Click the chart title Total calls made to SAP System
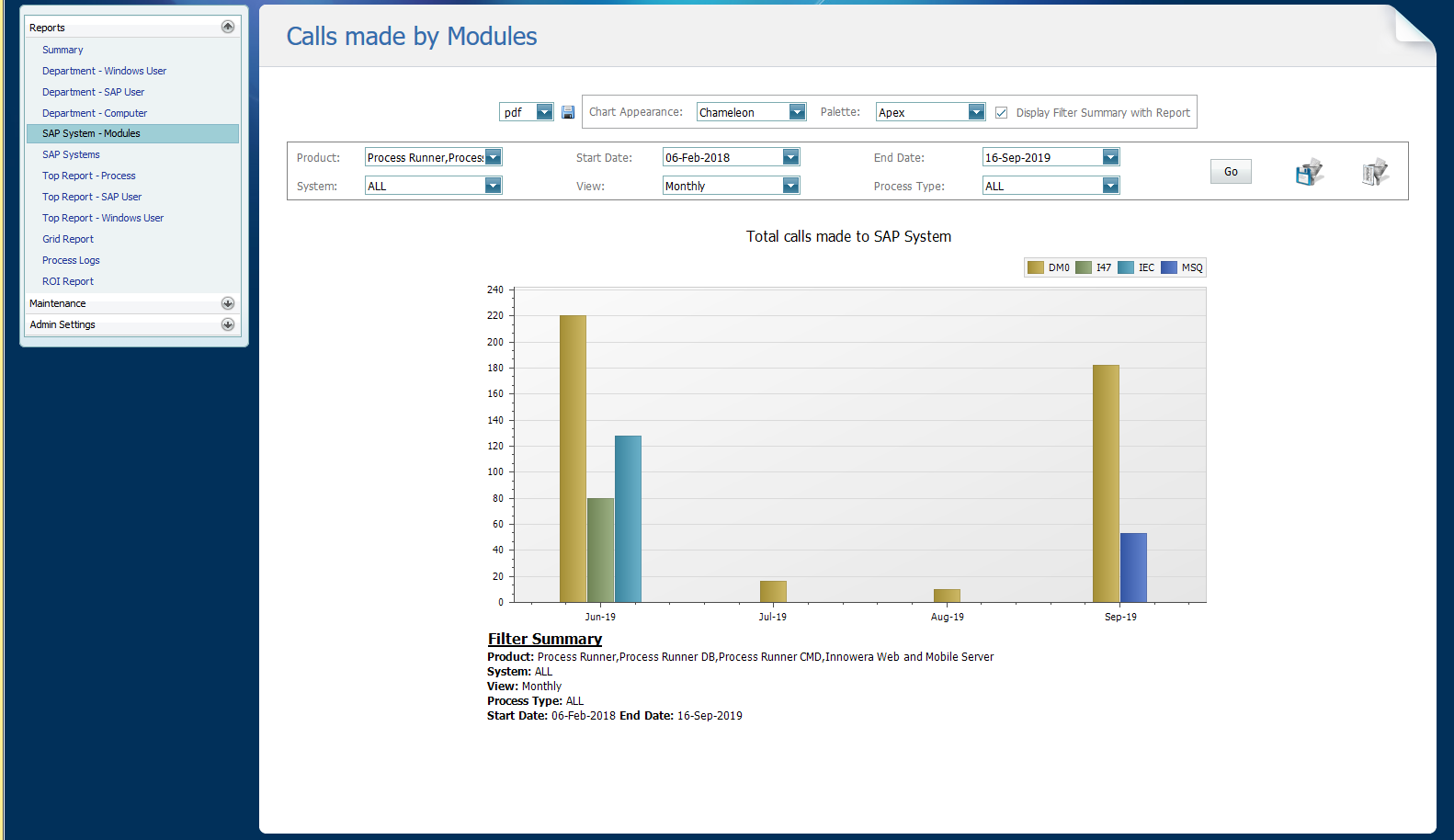Image resolution: width=1454 pixels, height=840 pixels. pyautogui.click(x=848, y=236)
